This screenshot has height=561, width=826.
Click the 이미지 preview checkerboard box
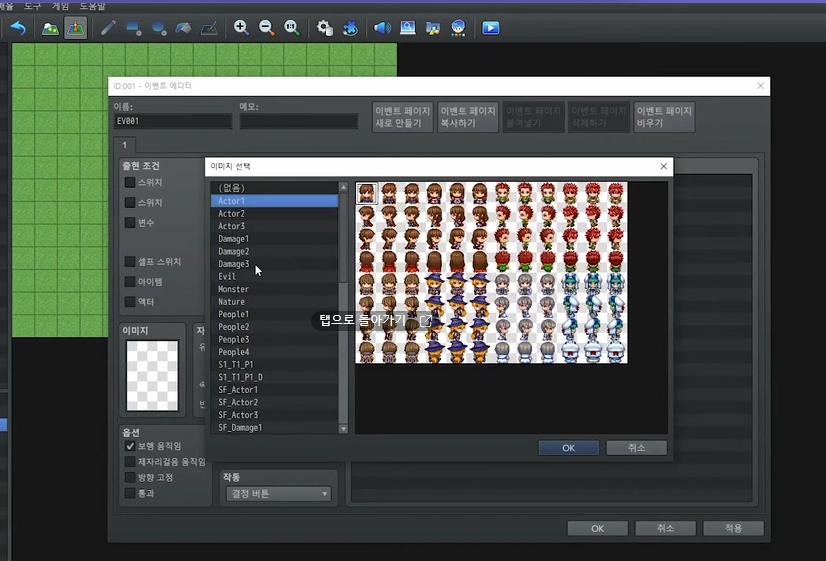click(x=152, y=376)
